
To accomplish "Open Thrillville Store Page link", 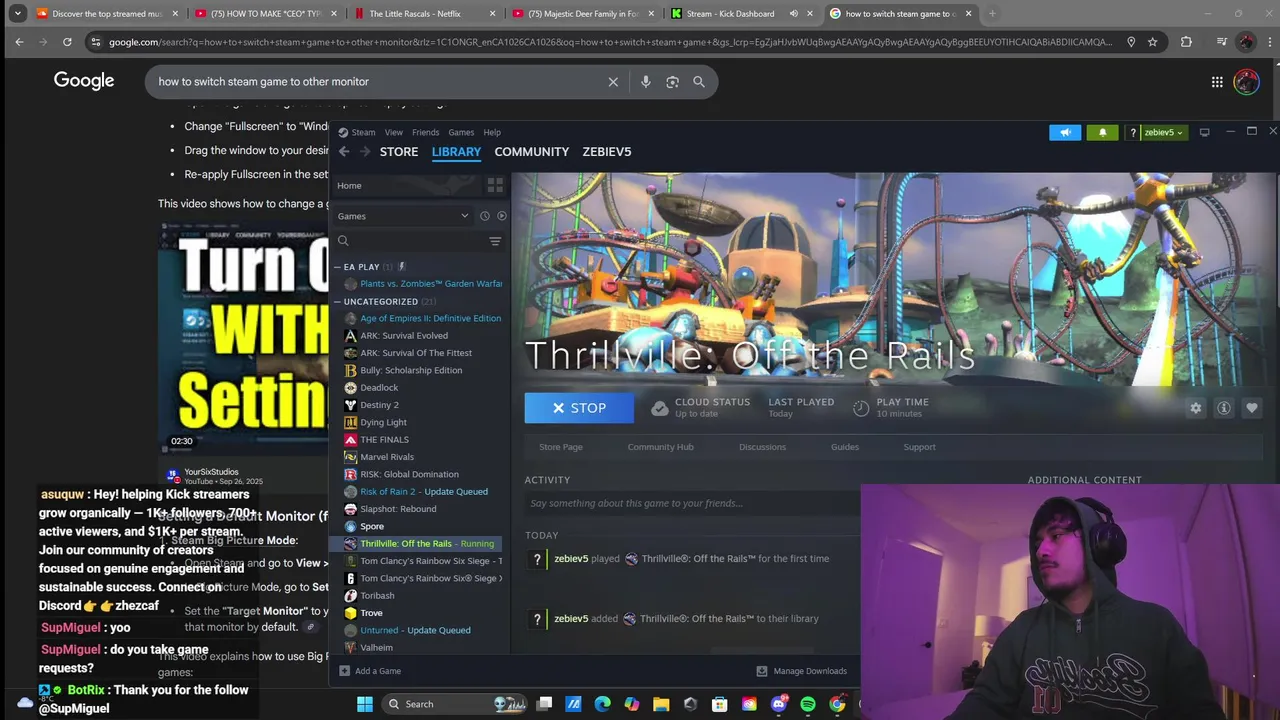I will [x=561, y=447].
